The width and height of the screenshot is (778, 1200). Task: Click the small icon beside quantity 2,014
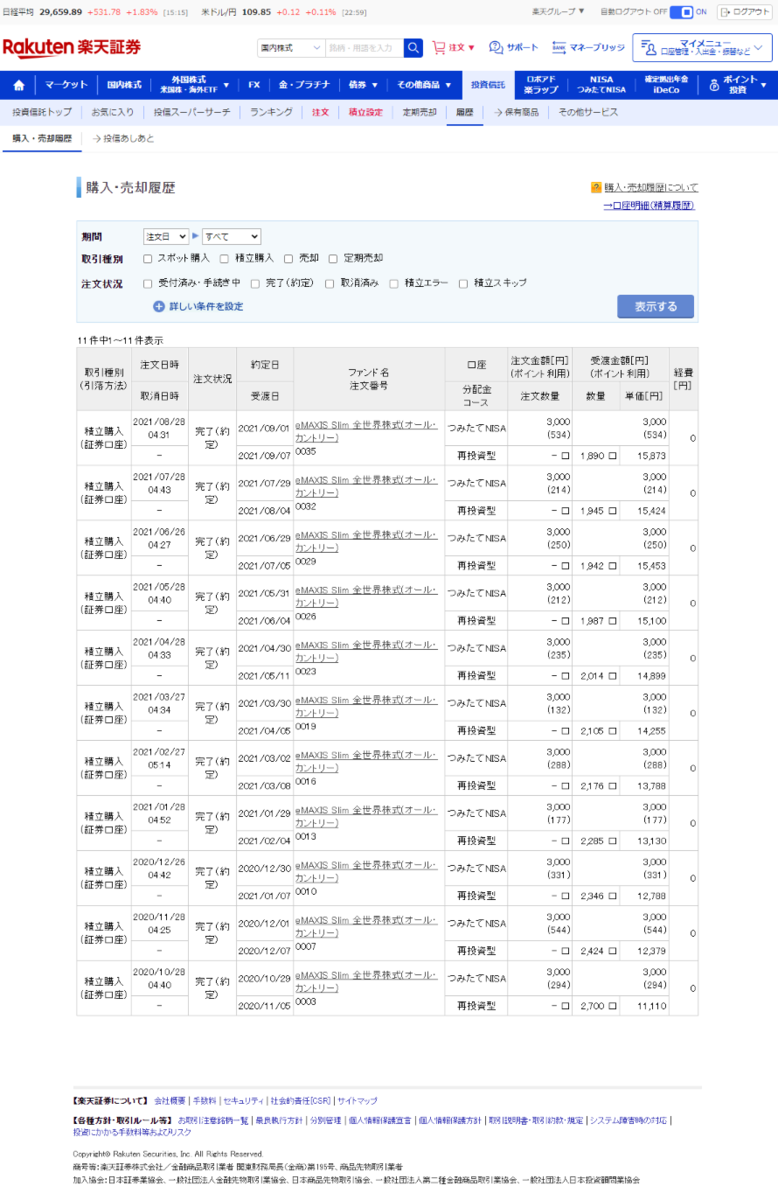(x=613, y=675)
